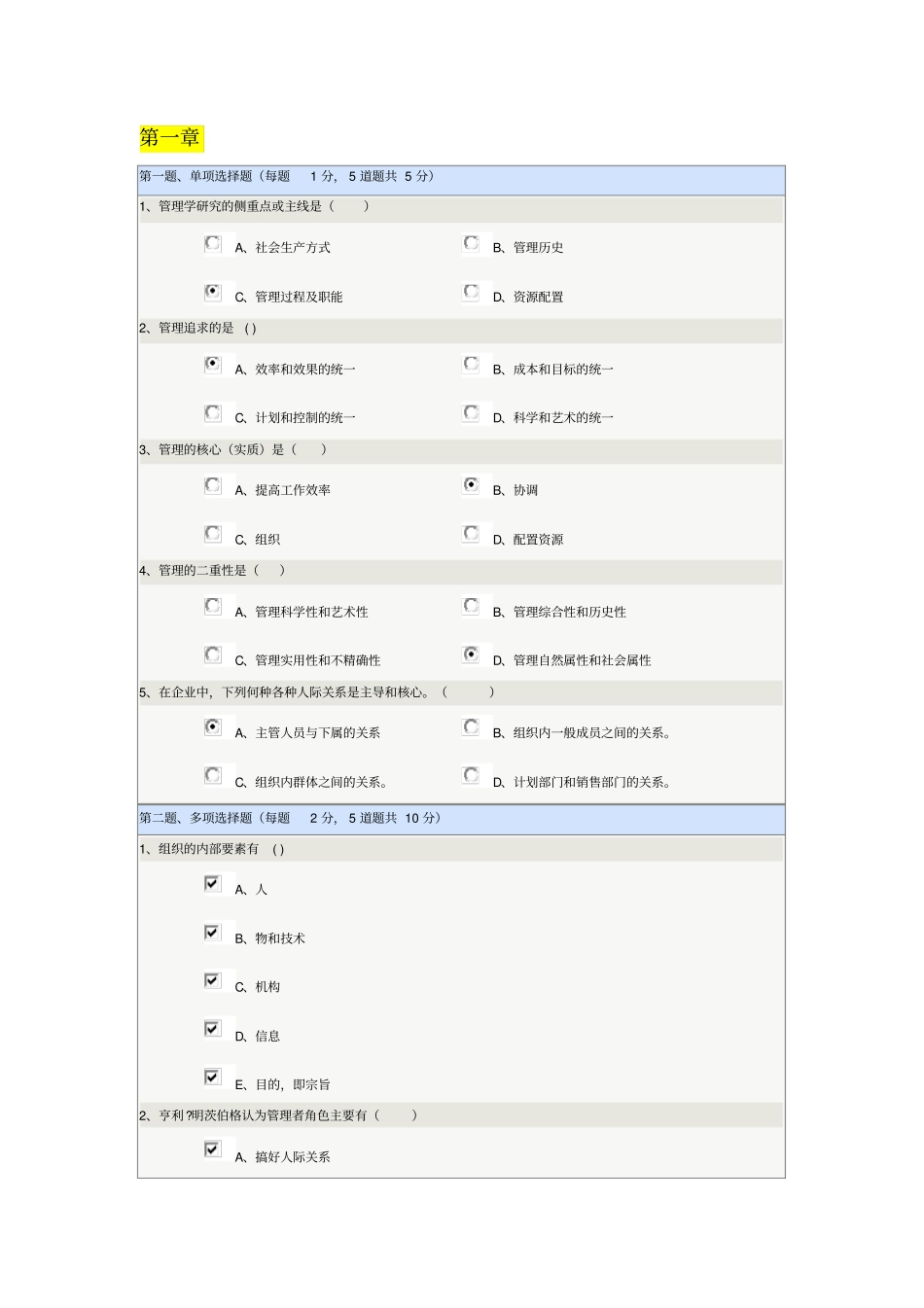Click the 第二题、多项选择题 section header
Screen dimensions: 924x1308
click(x=461, y=819)
